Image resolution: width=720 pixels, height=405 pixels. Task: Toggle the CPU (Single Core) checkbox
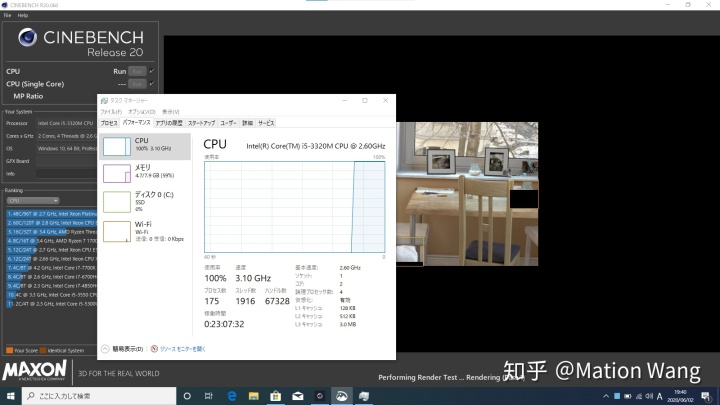(152, 84)
